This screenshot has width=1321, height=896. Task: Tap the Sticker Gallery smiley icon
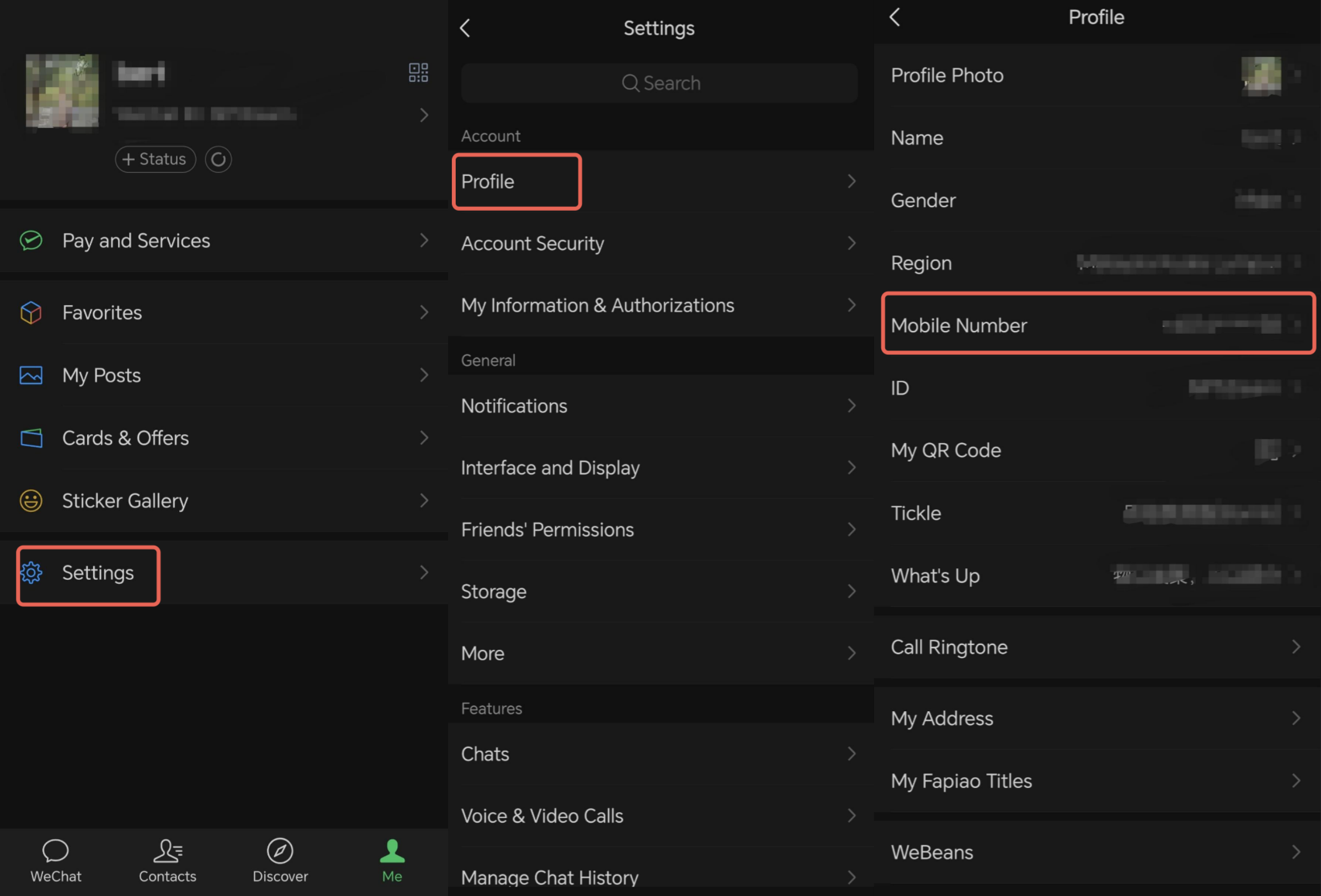click(31, 500)
